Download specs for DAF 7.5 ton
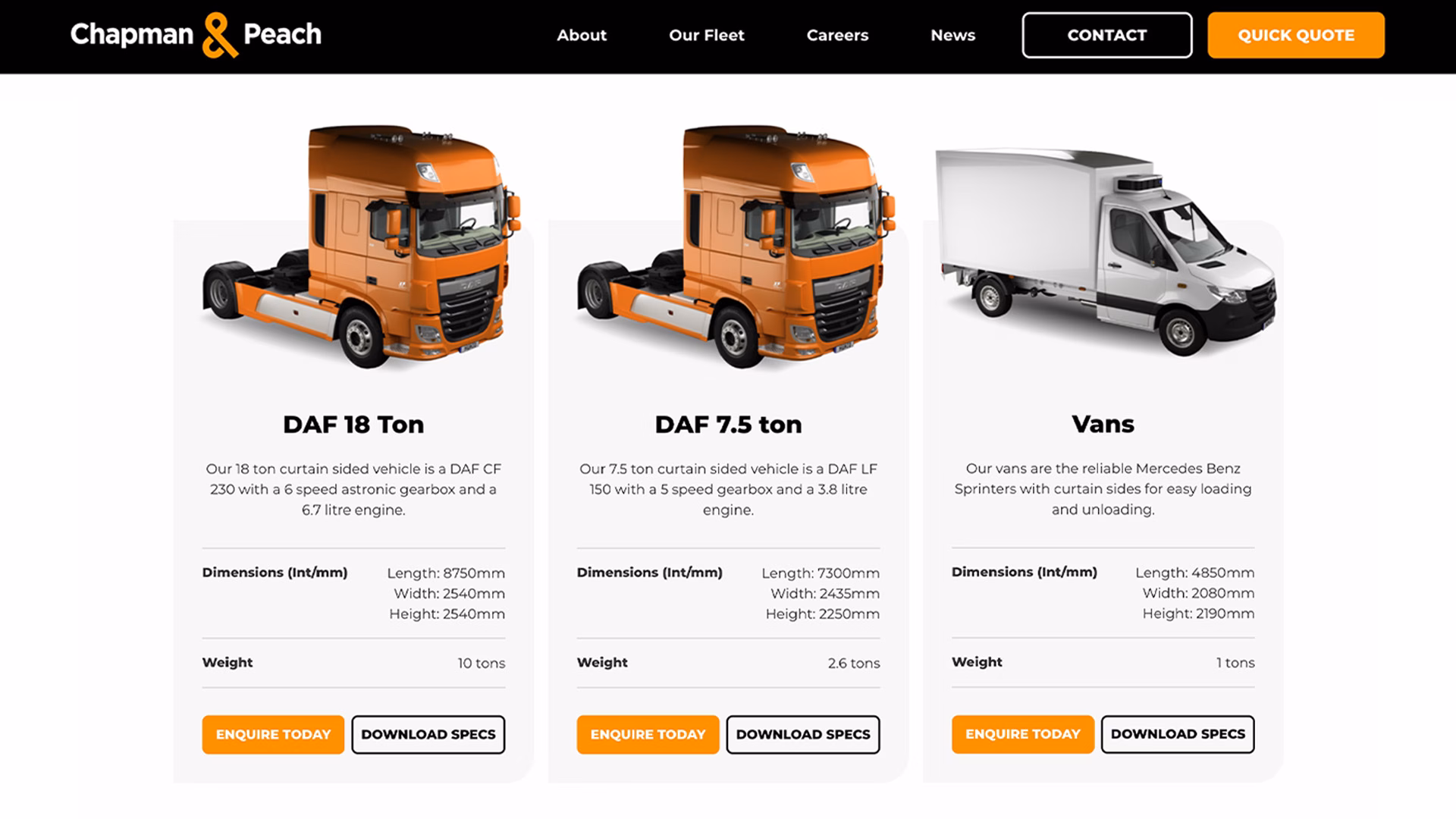 coord(803,734)
